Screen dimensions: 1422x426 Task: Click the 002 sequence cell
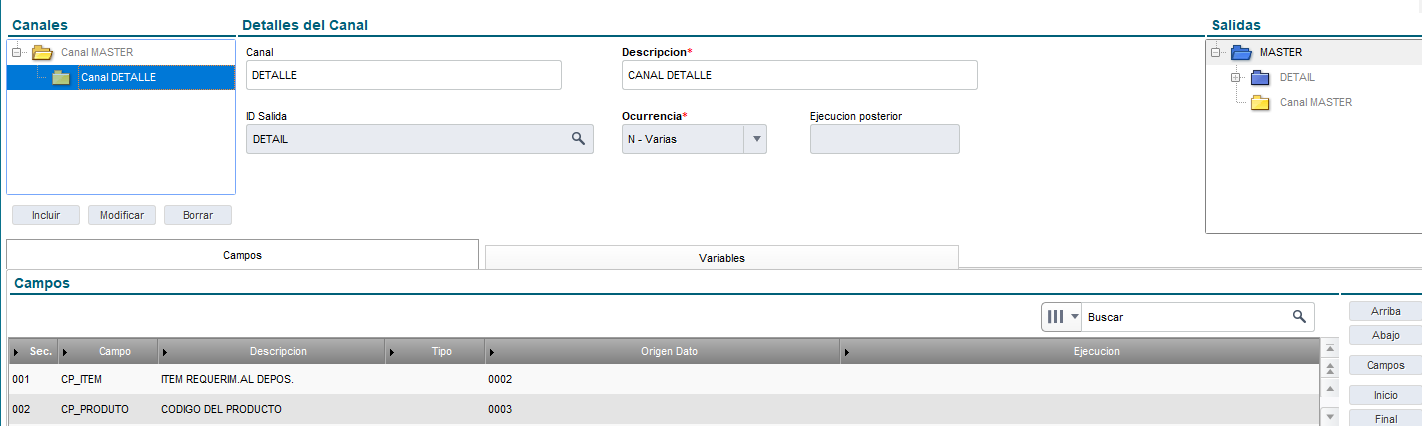point(33,409)
